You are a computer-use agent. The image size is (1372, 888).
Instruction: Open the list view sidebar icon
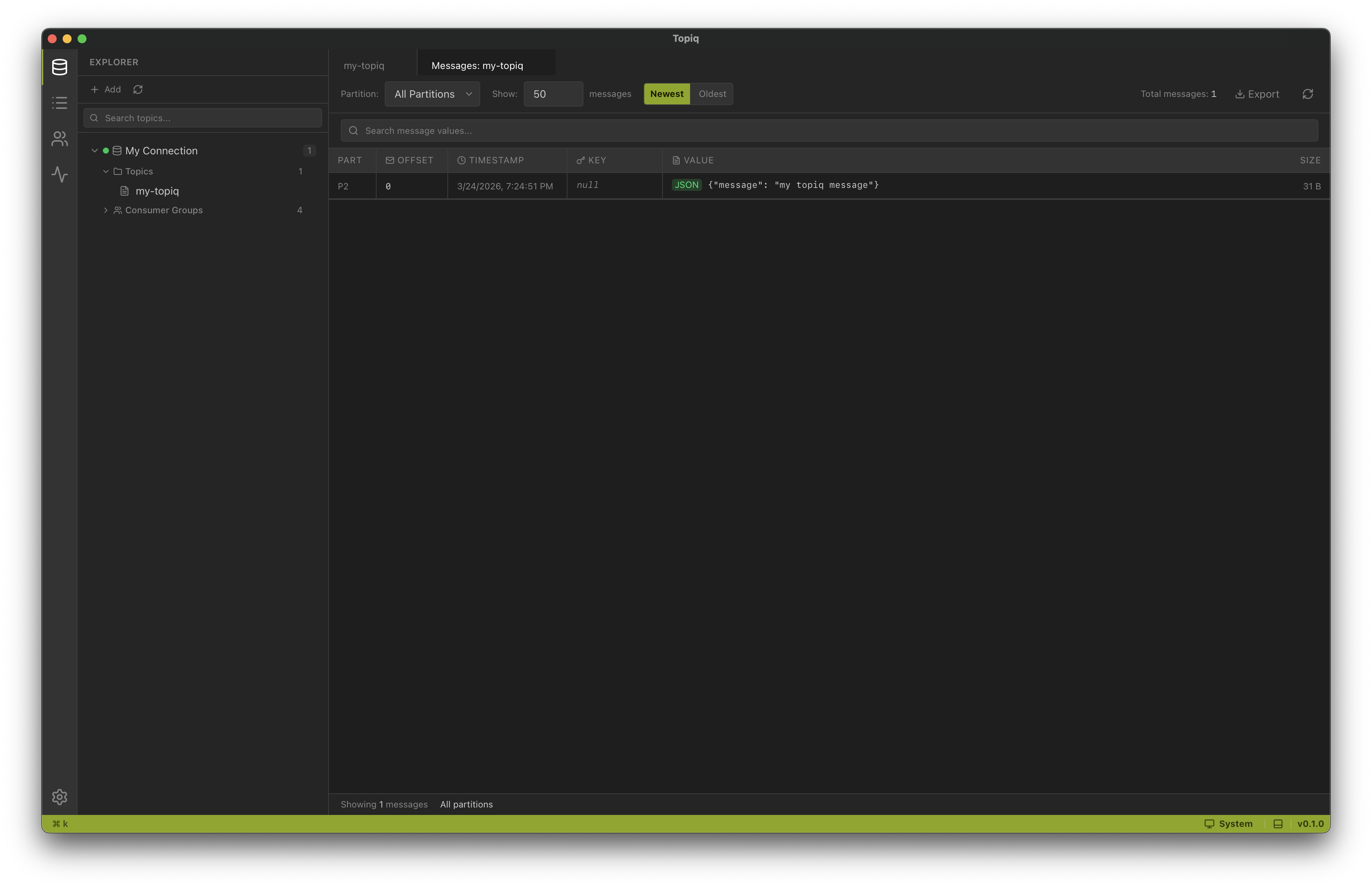pyautogui.click(x=59, y=103)
